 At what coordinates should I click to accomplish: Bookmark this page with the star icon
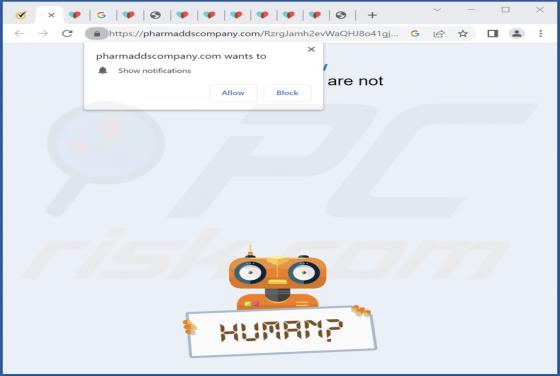(463, 34)
